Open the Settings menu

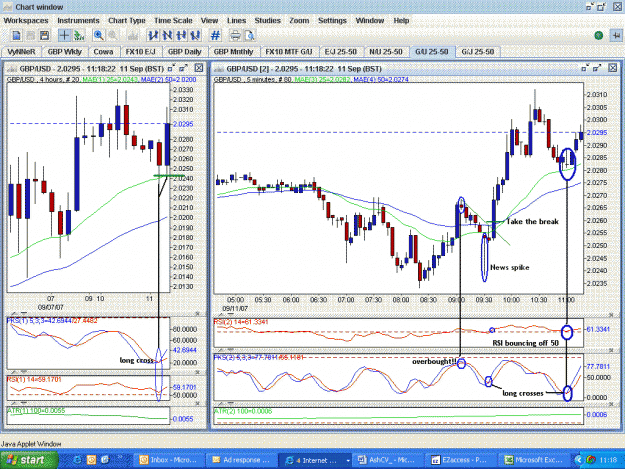click(332, 20)
